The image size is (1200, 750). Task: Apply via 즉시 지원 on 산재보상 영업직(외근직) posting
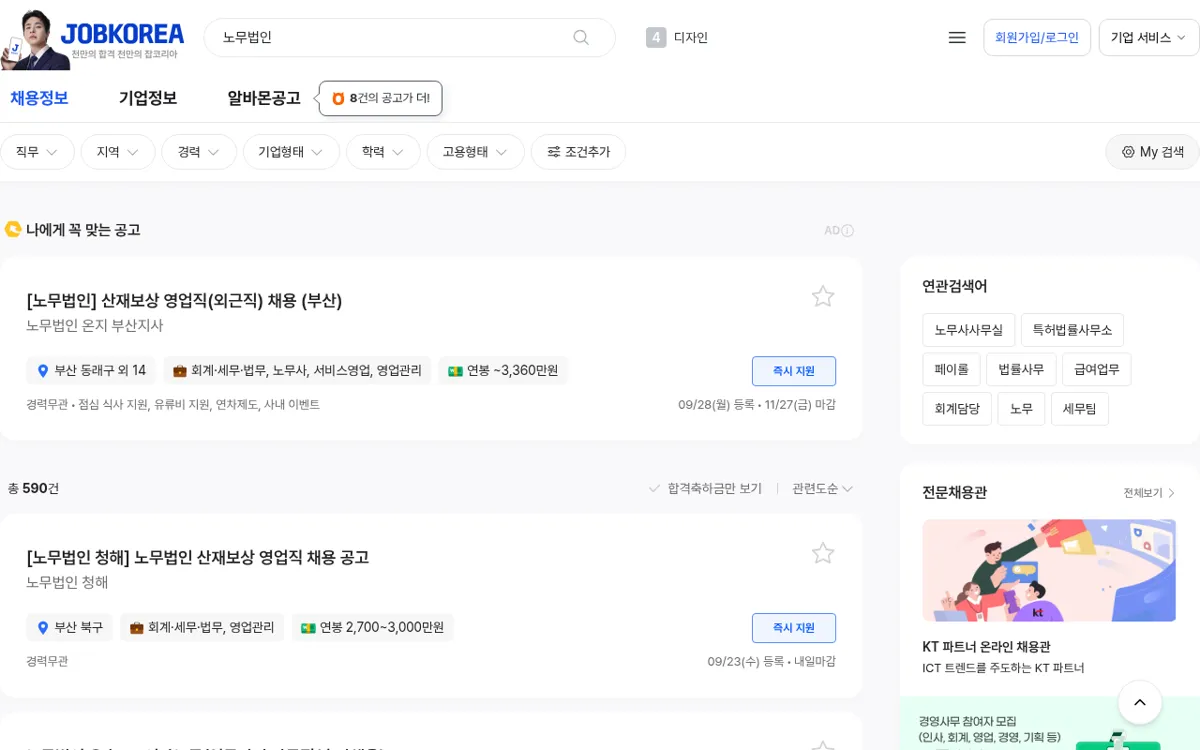(x=794, y=371)
